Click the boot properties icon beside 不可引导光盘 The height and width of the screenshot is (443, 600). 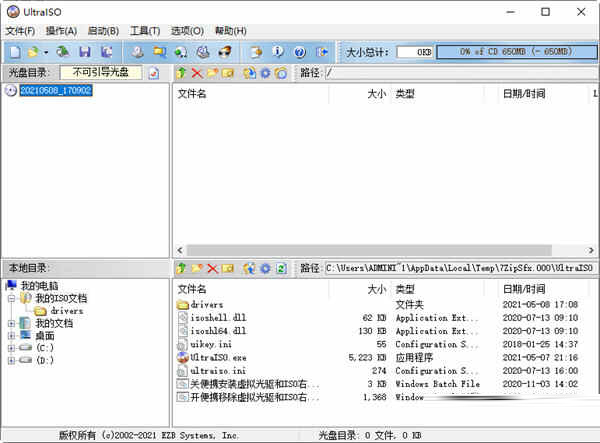(x=153, y=73)
